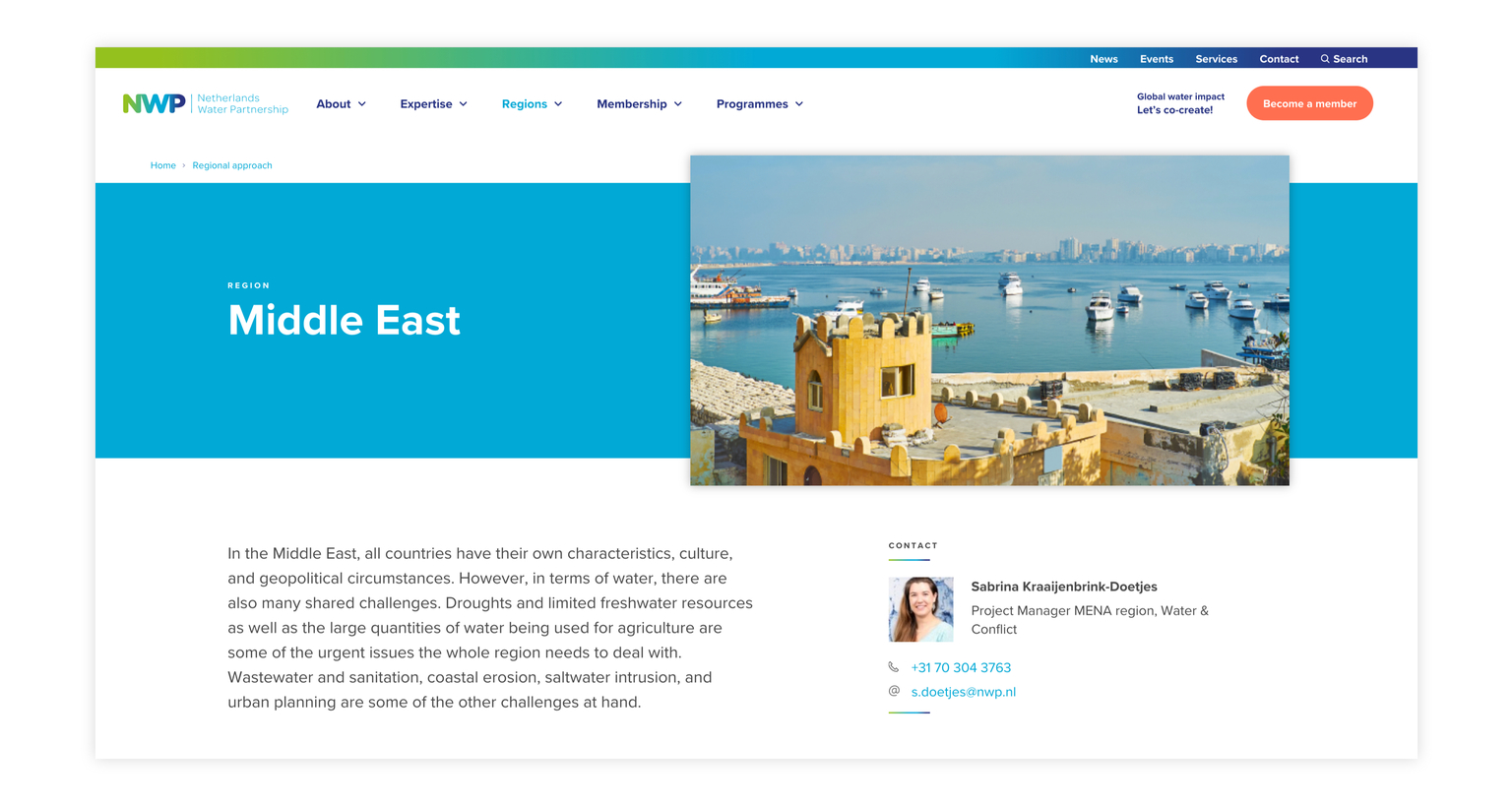Click the search icon in the top bar
This screenshot has height=806, width=1512.
pyautogui.click(x=1324, y=59)
